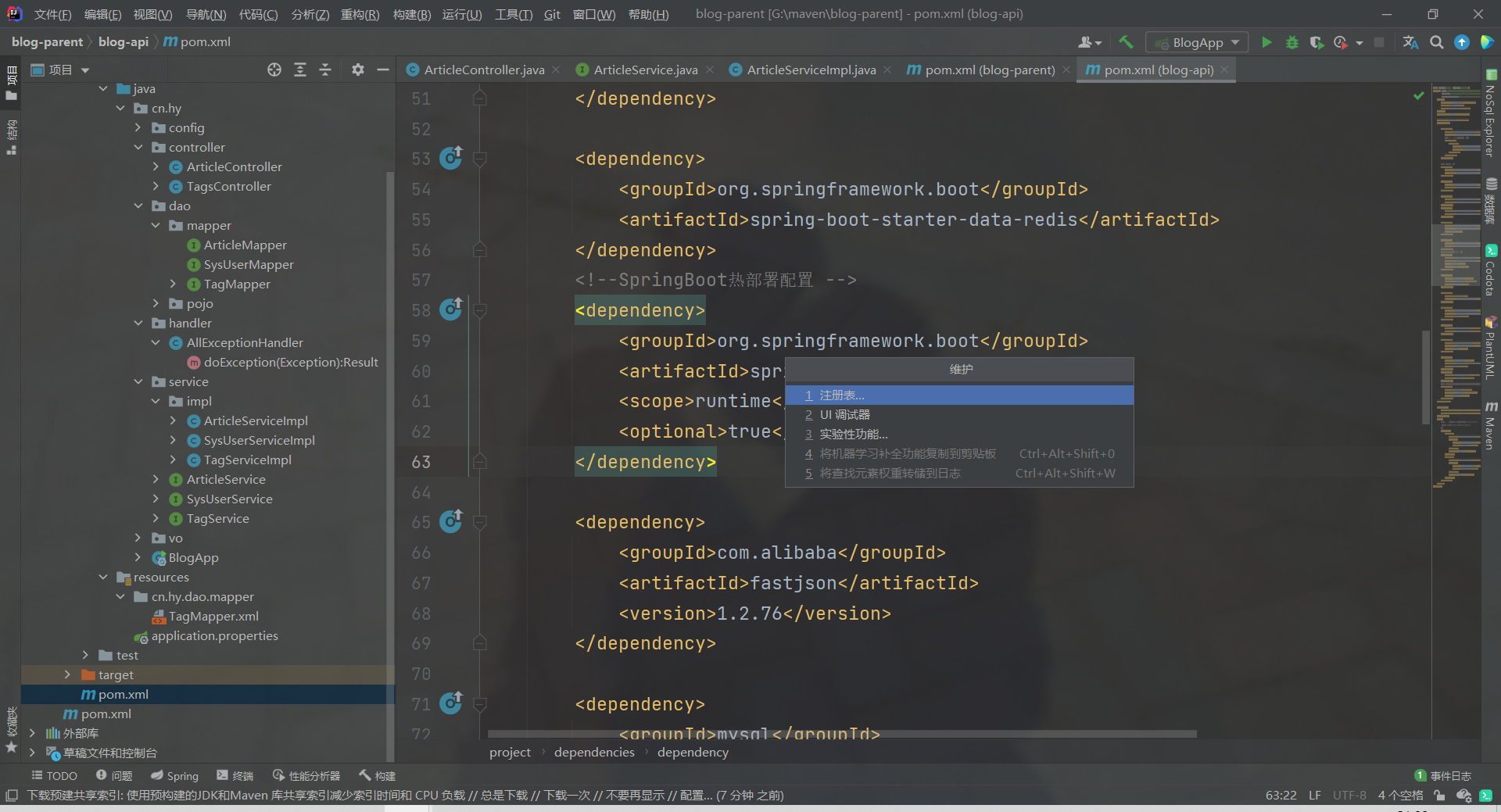Click editor horizontal scrollbar
Viewport: 1501px width, 812px height.
click(842, 734)
